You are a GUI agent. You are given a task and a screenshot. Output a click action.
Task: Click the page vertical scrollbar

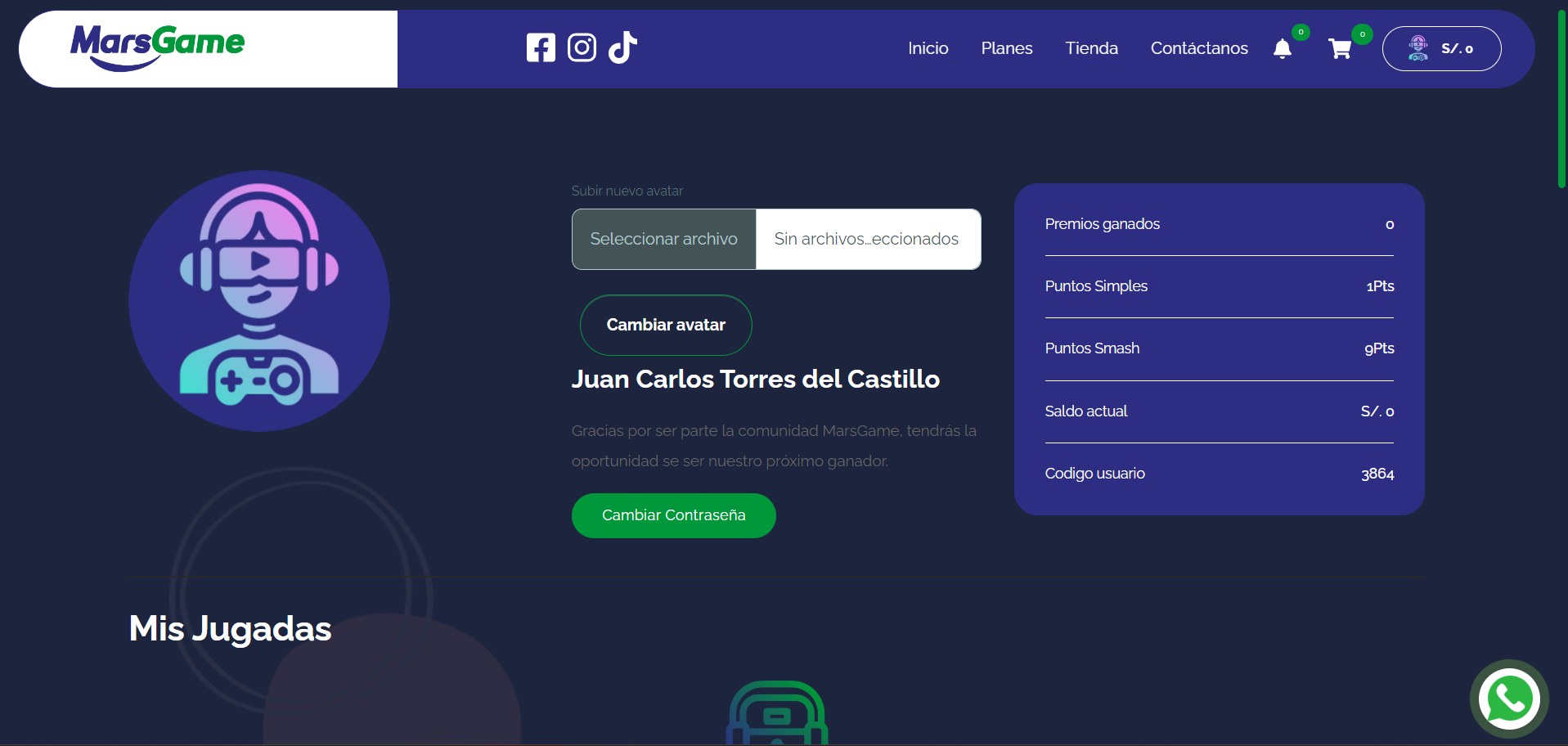click(x=1561, y=98)
